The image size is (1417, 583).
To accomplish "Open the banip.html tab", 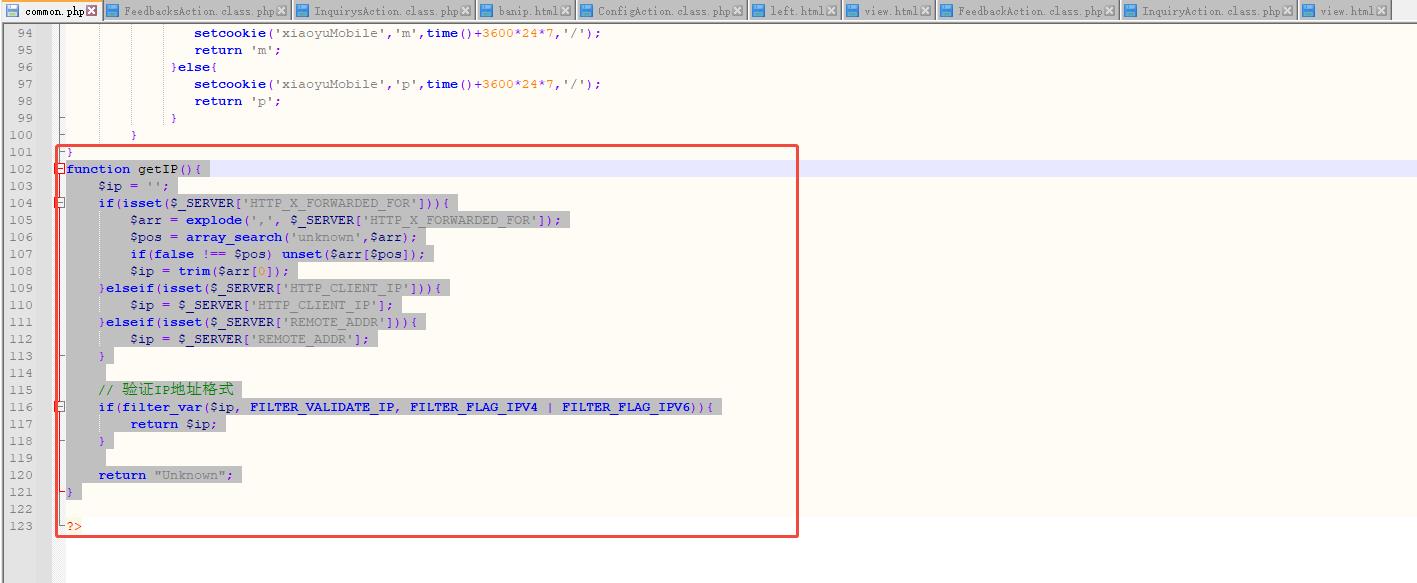I will pyautogui.click(x=527, y=11).
